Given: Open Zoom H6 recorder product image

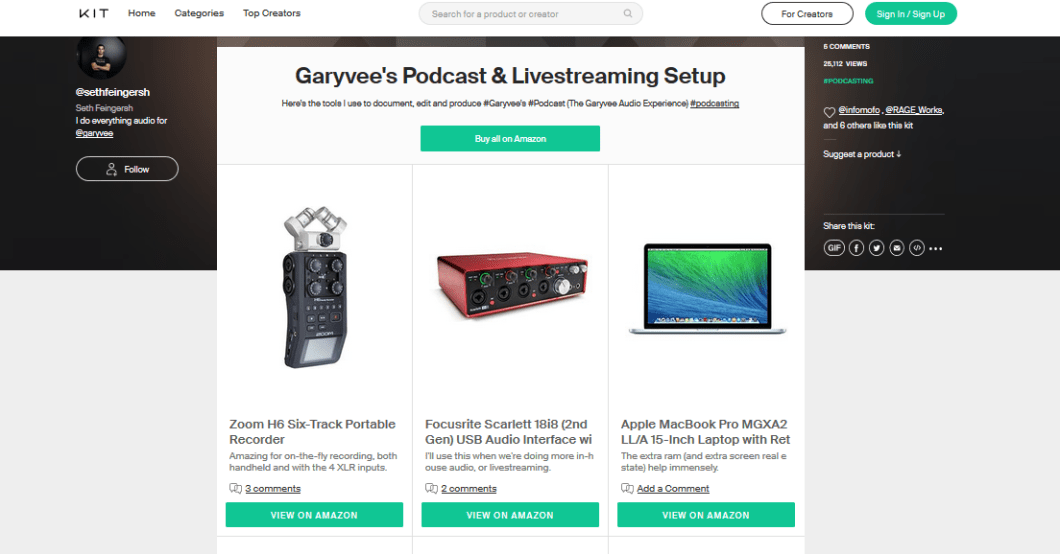Looking at the screenshot, I should pyautogui.click(x=314, y=287).
